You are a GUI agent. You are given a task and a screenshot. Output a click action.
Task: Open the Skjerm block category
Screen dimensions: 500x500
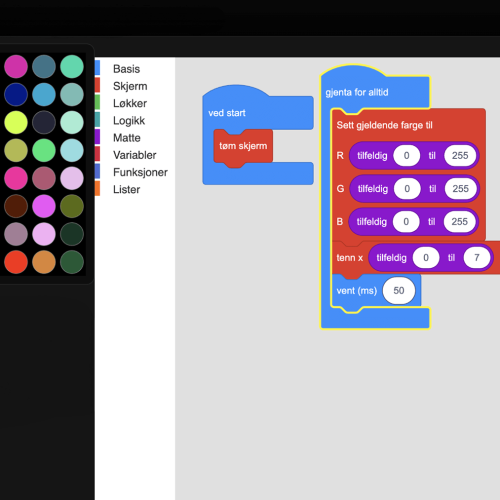[x=130, y=86]
